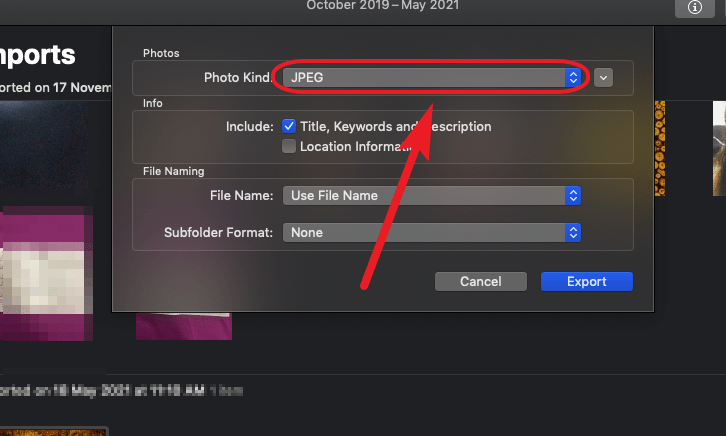Viewport: 726px width, 436px height.
Task: Click the Imports heading
Action: [38, 56]
